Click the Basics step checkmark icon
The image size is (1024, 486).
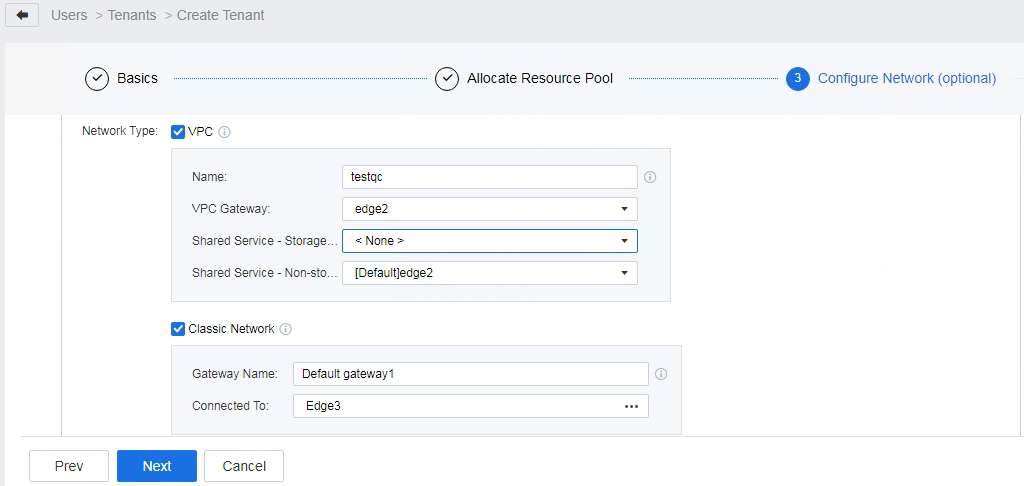click(97, 79)
